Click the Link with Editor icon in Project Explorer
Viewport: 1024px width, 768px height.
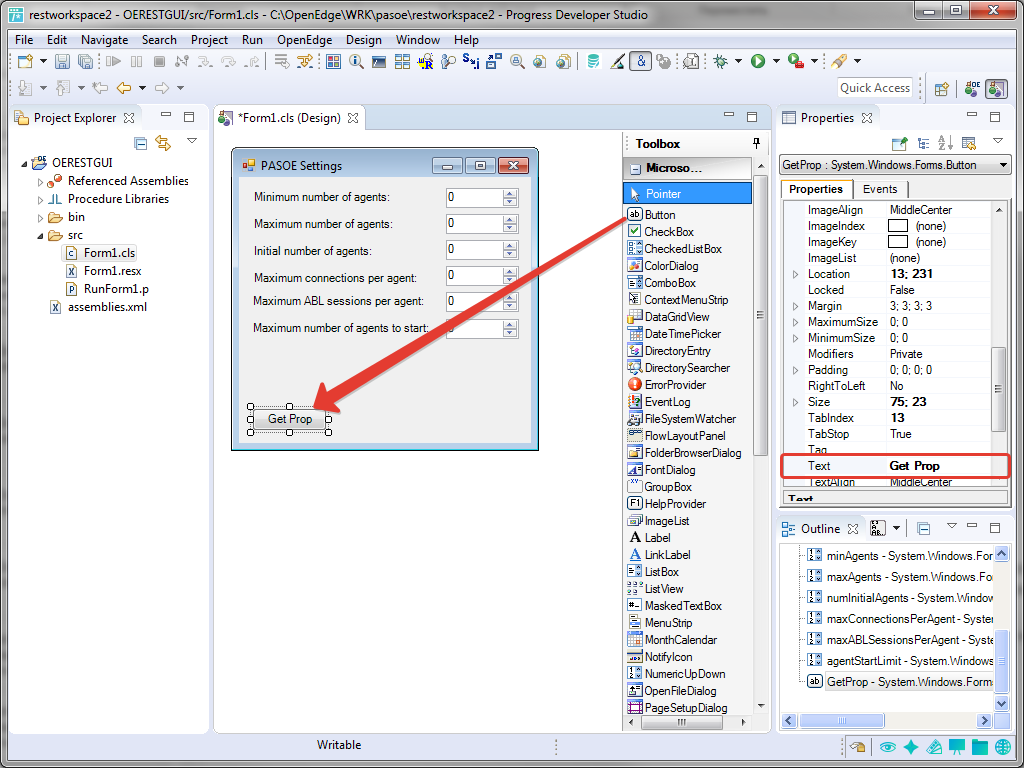[163, 143]
